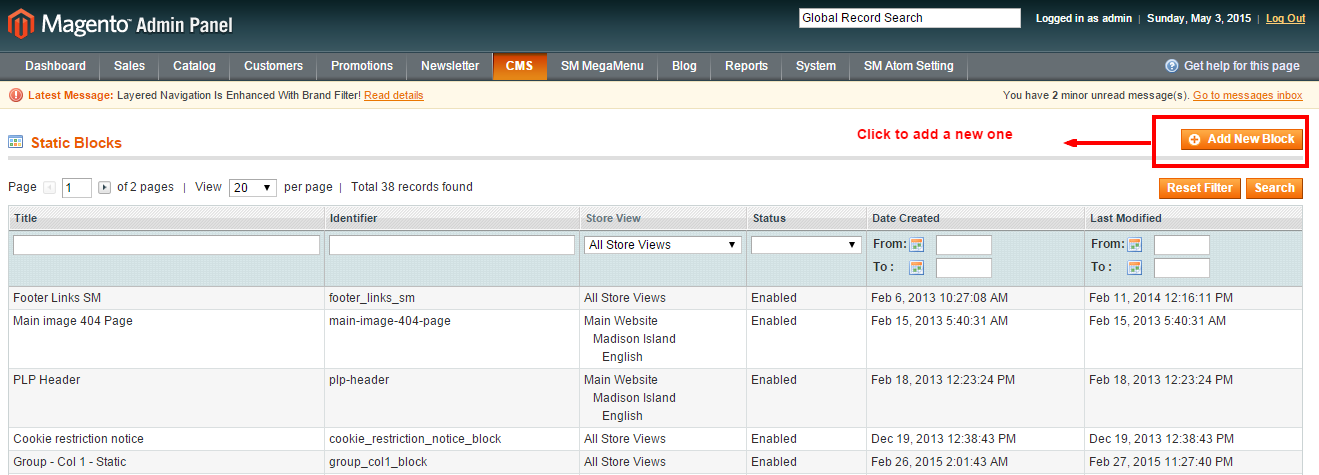Viewport: 1319px width, 475px height.
Task: Click the Search button
Action: [1274, 188]
